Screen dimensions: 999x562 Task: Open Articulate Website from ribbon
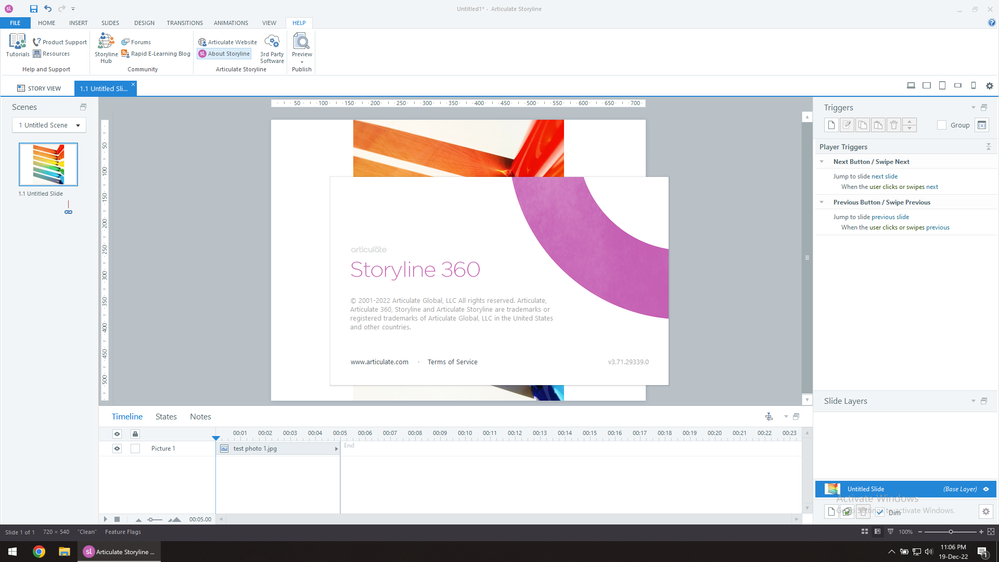[227, 42]
